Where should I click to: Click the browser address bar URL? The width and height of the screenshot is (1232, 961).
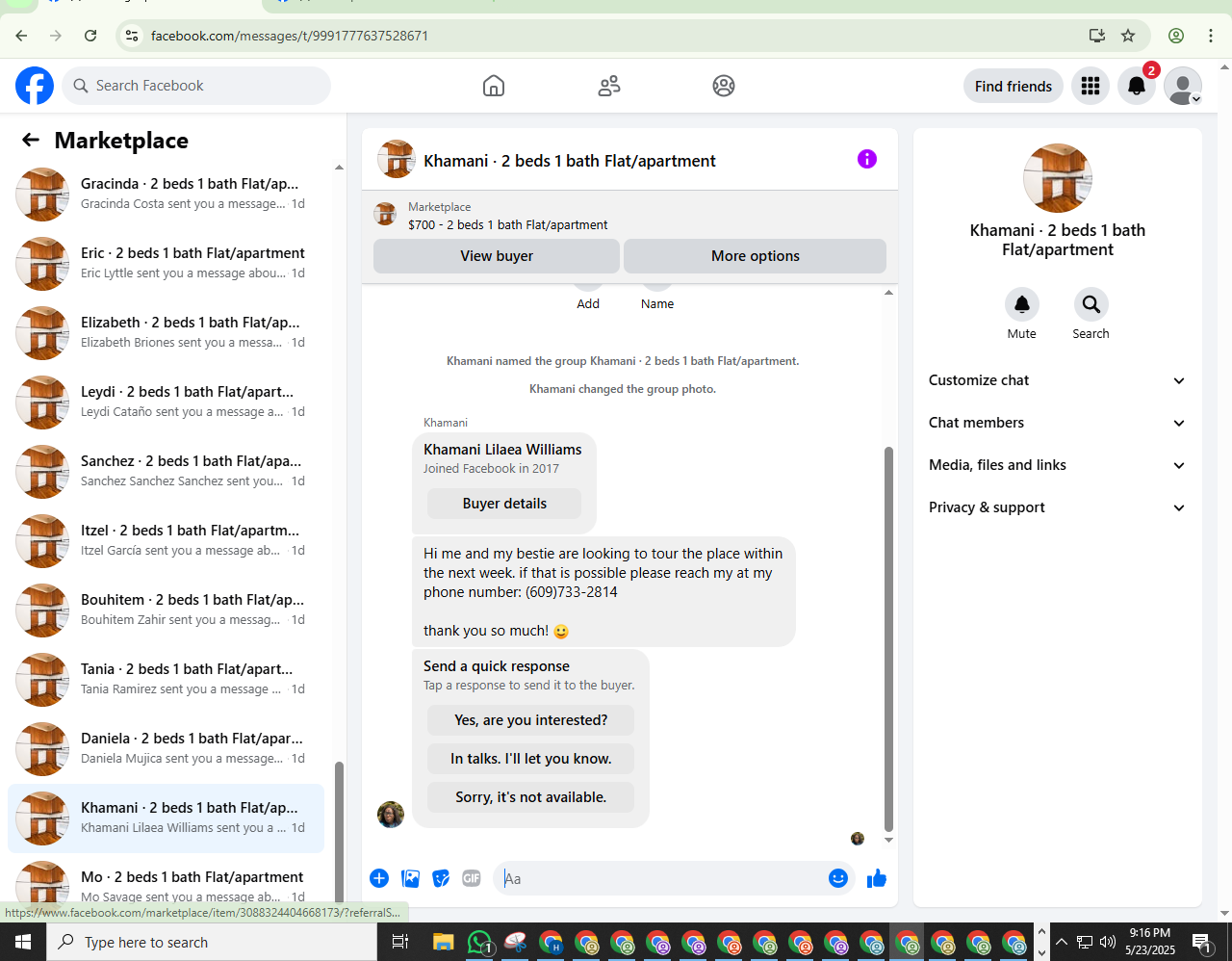tap(290, 36)
